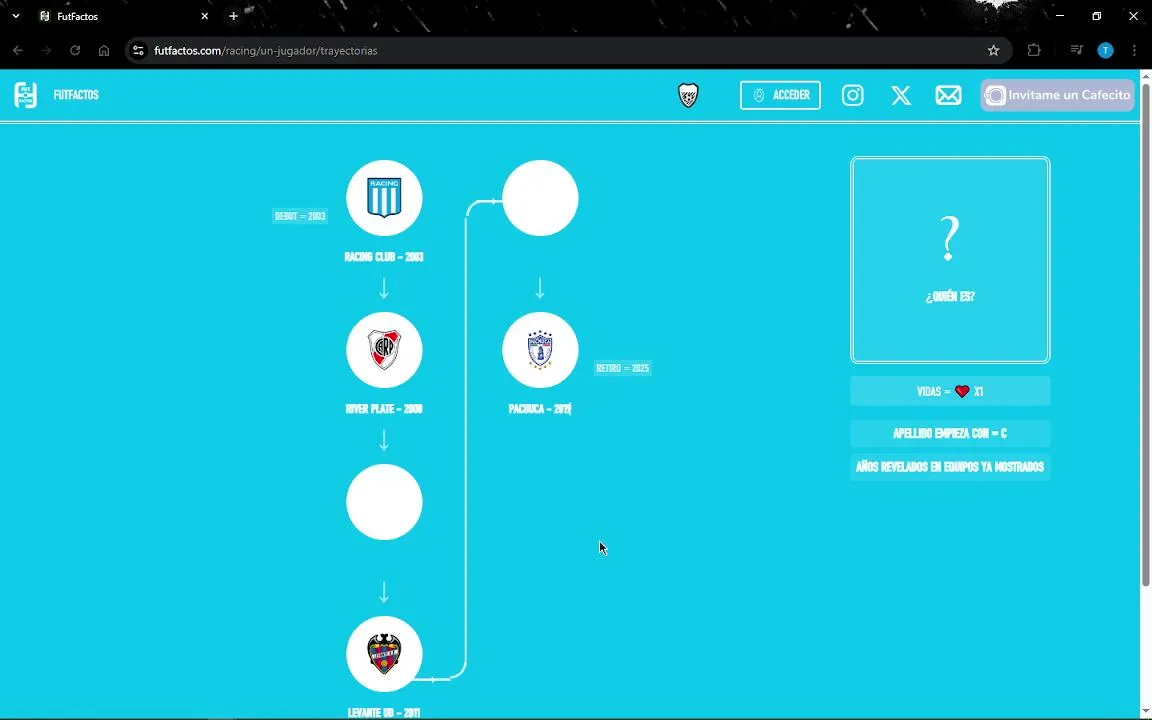The width and height of the screenshot is (1152, 720).
Task: Click the browser forward arrow
Action: pos(46,51)
